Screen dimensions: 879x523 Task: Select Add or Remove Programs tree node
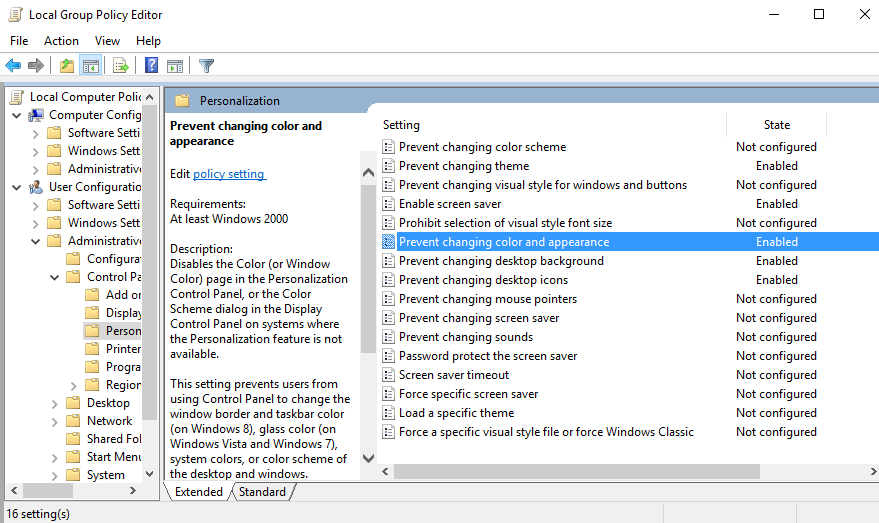coord(123,294)
